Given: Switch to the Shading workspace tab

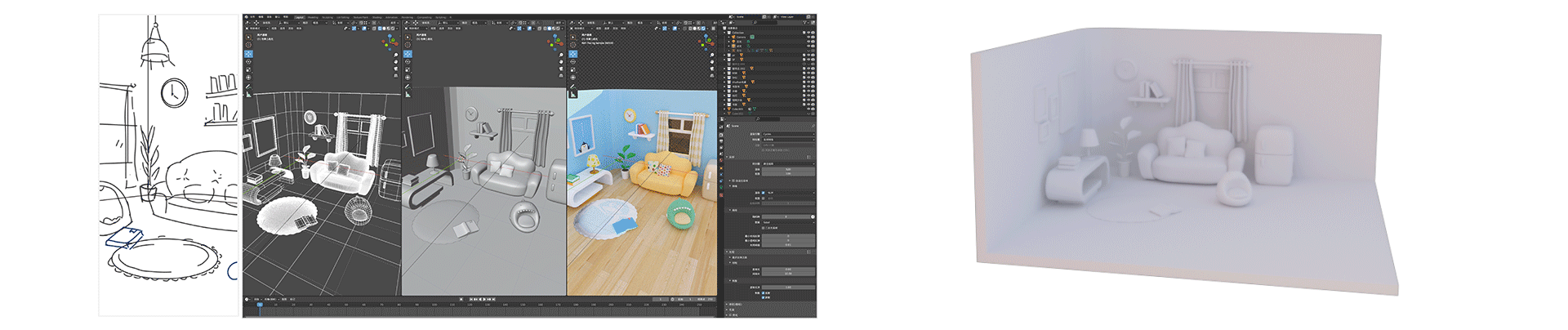Looking at the screenshot, I should (376, 17).
